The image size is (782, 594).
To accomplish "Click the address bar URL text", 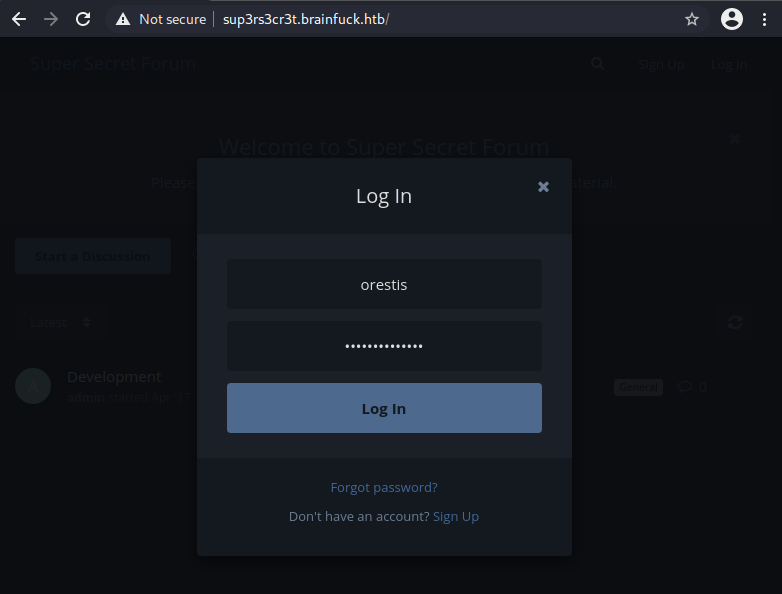I will point(306,19).
